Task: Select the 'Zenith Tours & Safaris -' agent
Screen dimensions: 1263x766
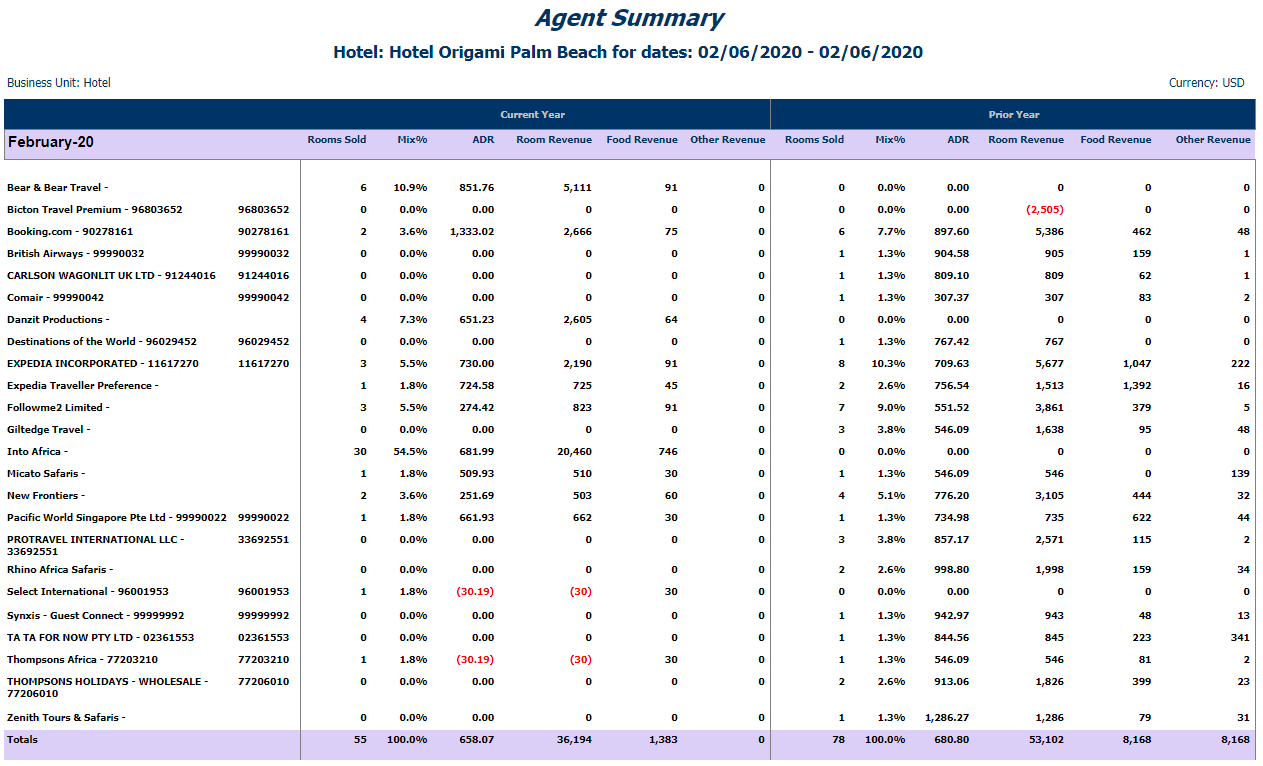Action: (66, 718)
